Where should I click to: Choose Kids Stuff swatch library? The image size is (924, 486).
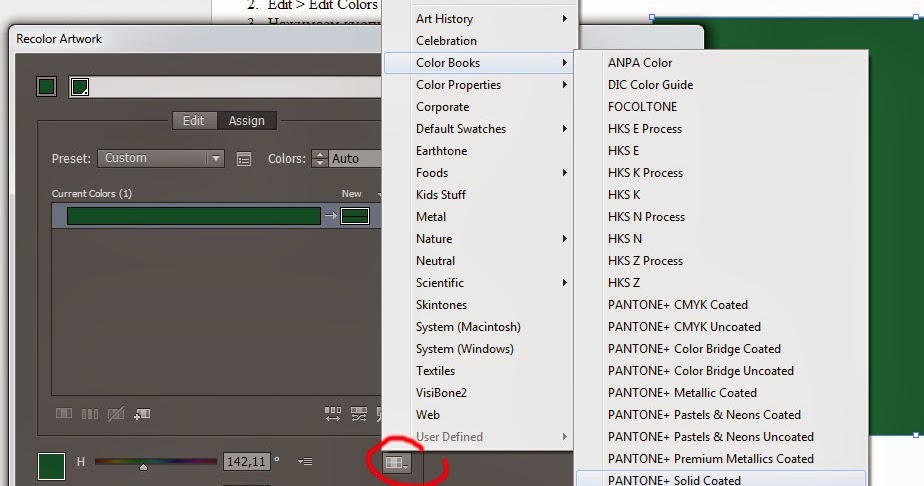pyautogui.click(x=478, y=194)
